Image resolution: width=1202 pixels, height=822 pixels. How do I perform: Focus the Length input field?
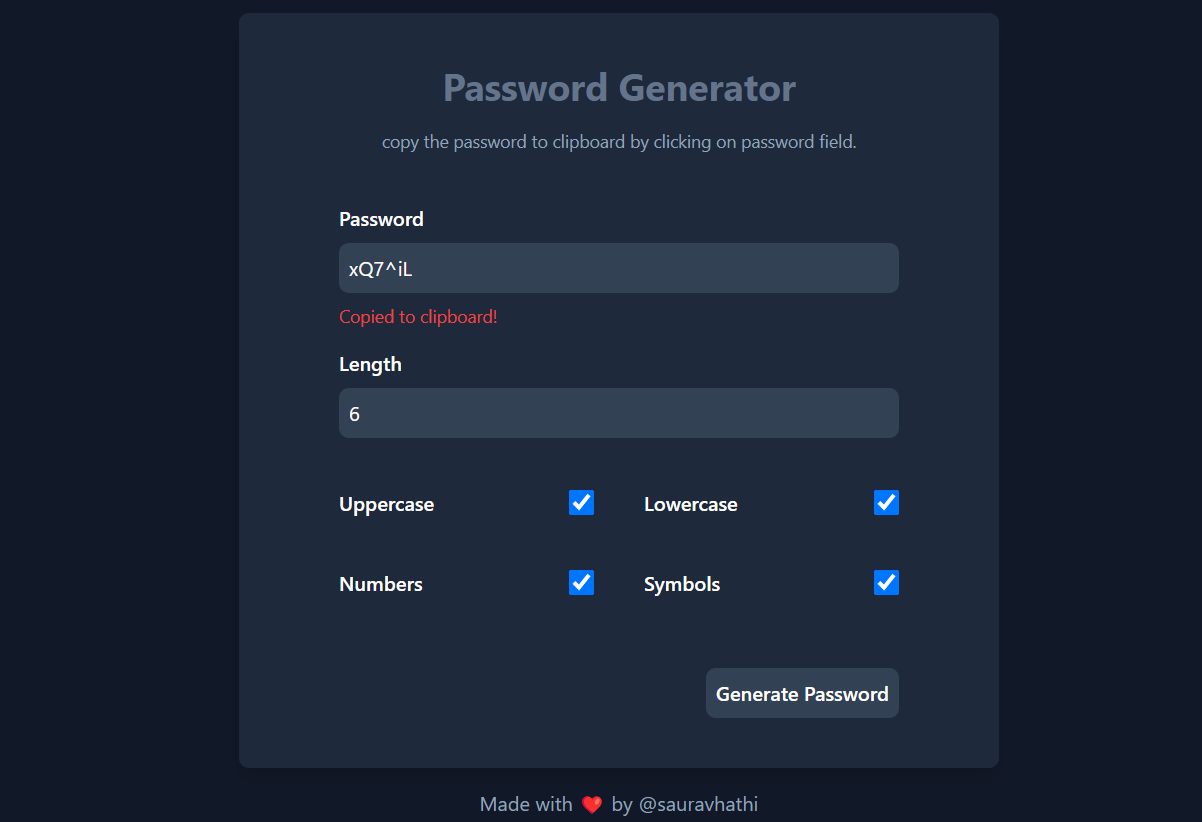pos(618,413)
